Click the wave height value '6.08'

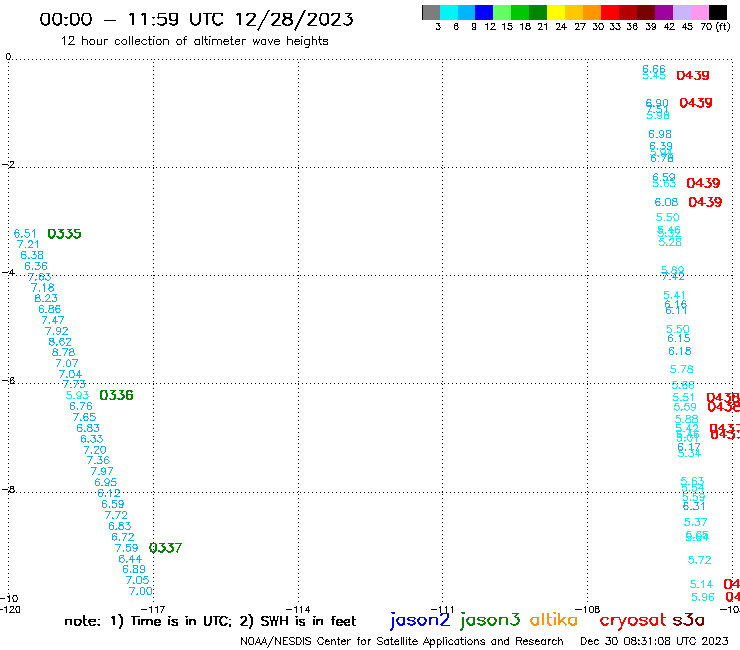point(666,203)
